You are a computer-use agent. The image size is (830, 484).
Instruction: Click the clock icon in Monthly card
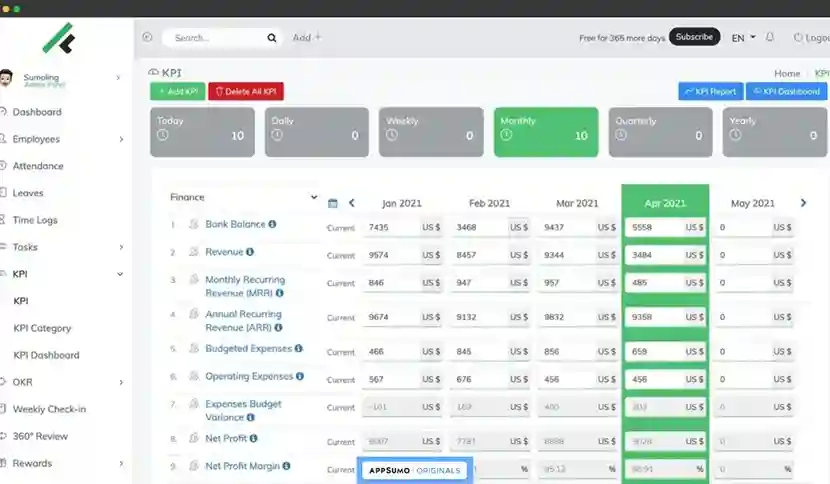click(x=506, y=135)
